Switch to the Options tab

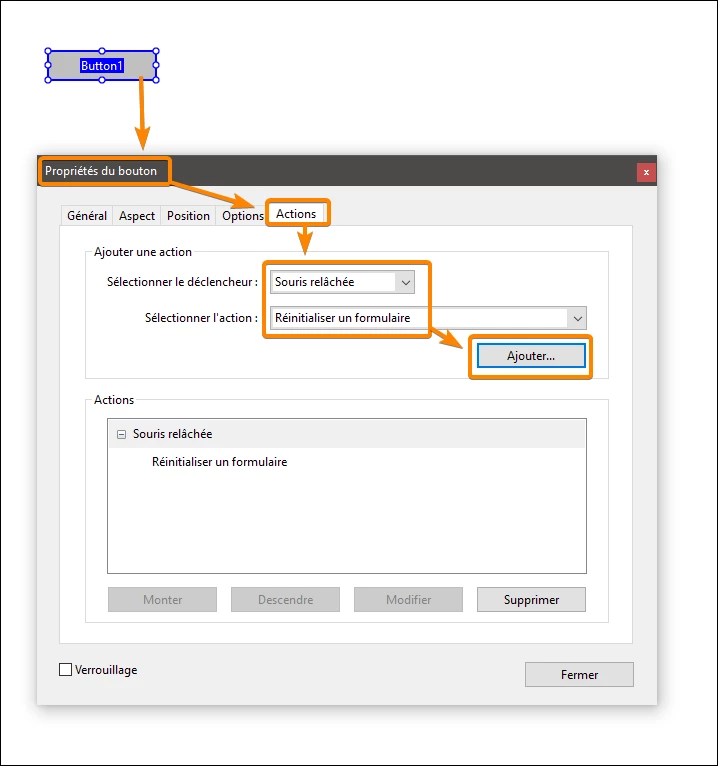coord(242,216)
